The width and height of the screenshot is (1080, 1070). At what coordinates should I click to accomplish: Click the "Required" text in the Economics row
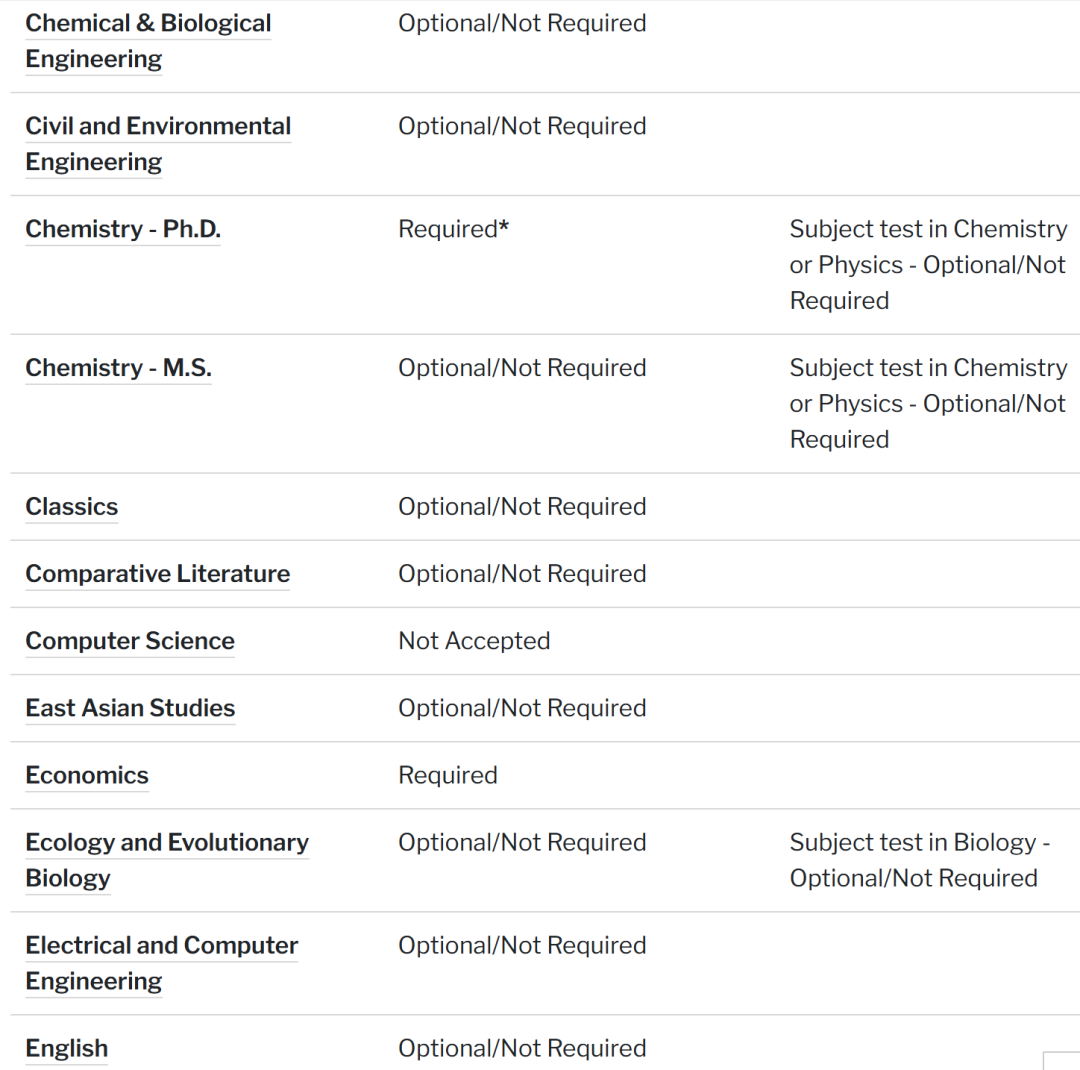click(447, 776)
